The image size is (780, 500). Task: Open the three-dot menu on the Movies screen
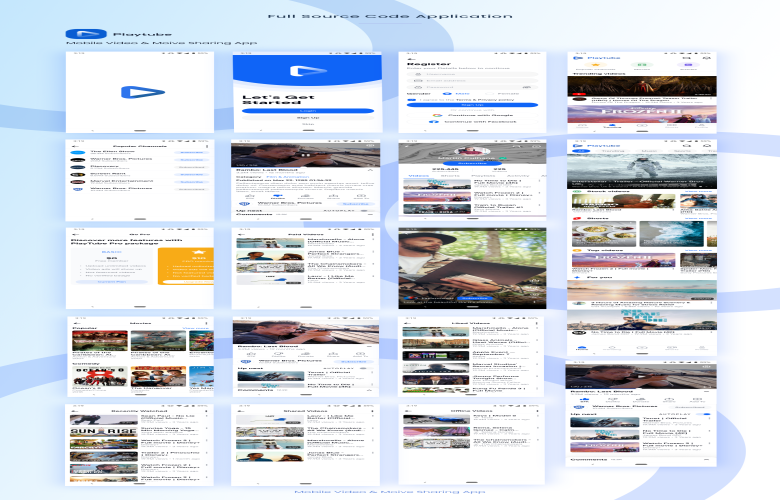pyautogui.click(x=207, y=323)
